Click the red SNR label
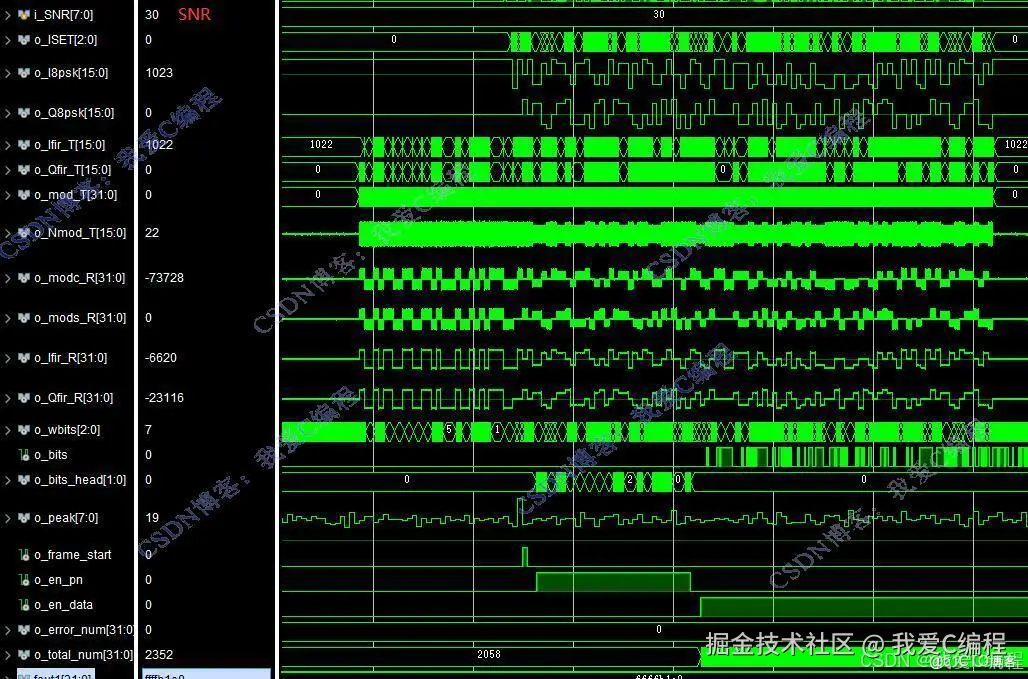Image resolution: width=1028 pixels, height=679 pixels. 193,14
